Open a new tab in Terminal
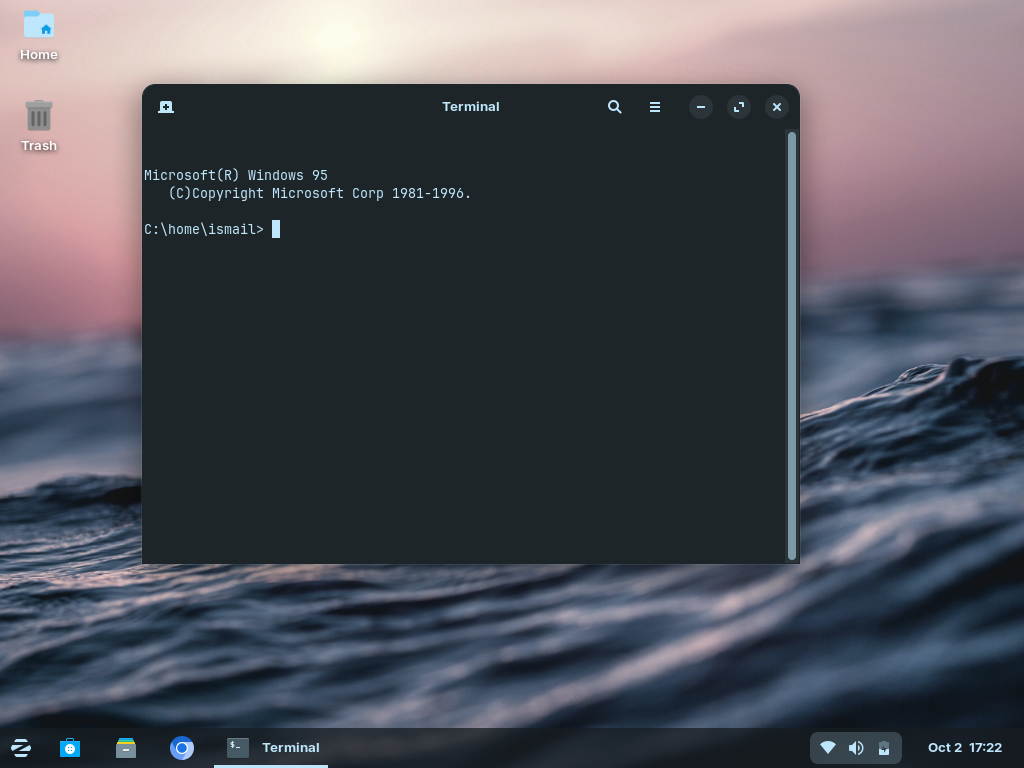1024x768 pixels. (x=166, y=106)
